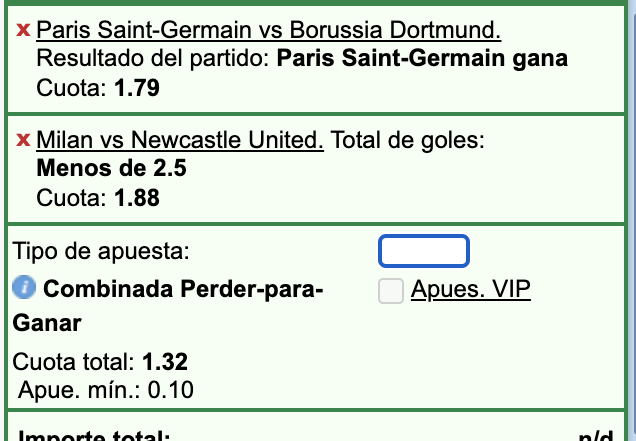Screen dimensions: 636x441
Task: Enable the Apues. VIP checkbox
Action: 392,291
